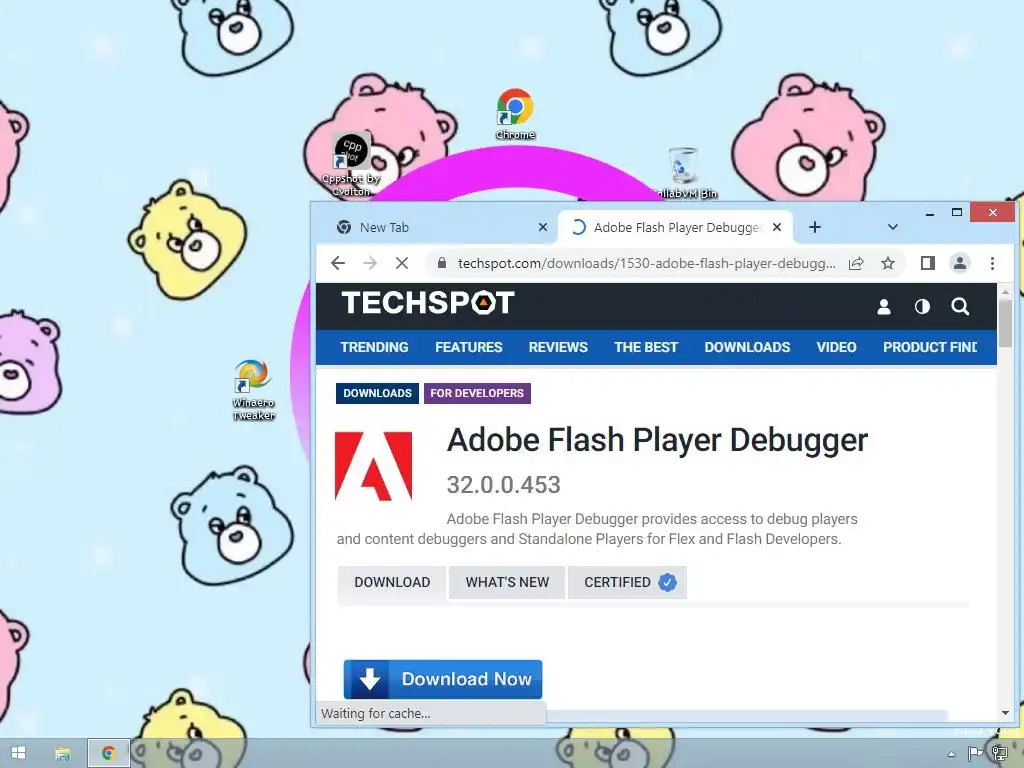Viewport: 1024px width, 768px height.
Task: Click the Adobe Flash Player Debugger heading
Action: (x=657, y=440)
